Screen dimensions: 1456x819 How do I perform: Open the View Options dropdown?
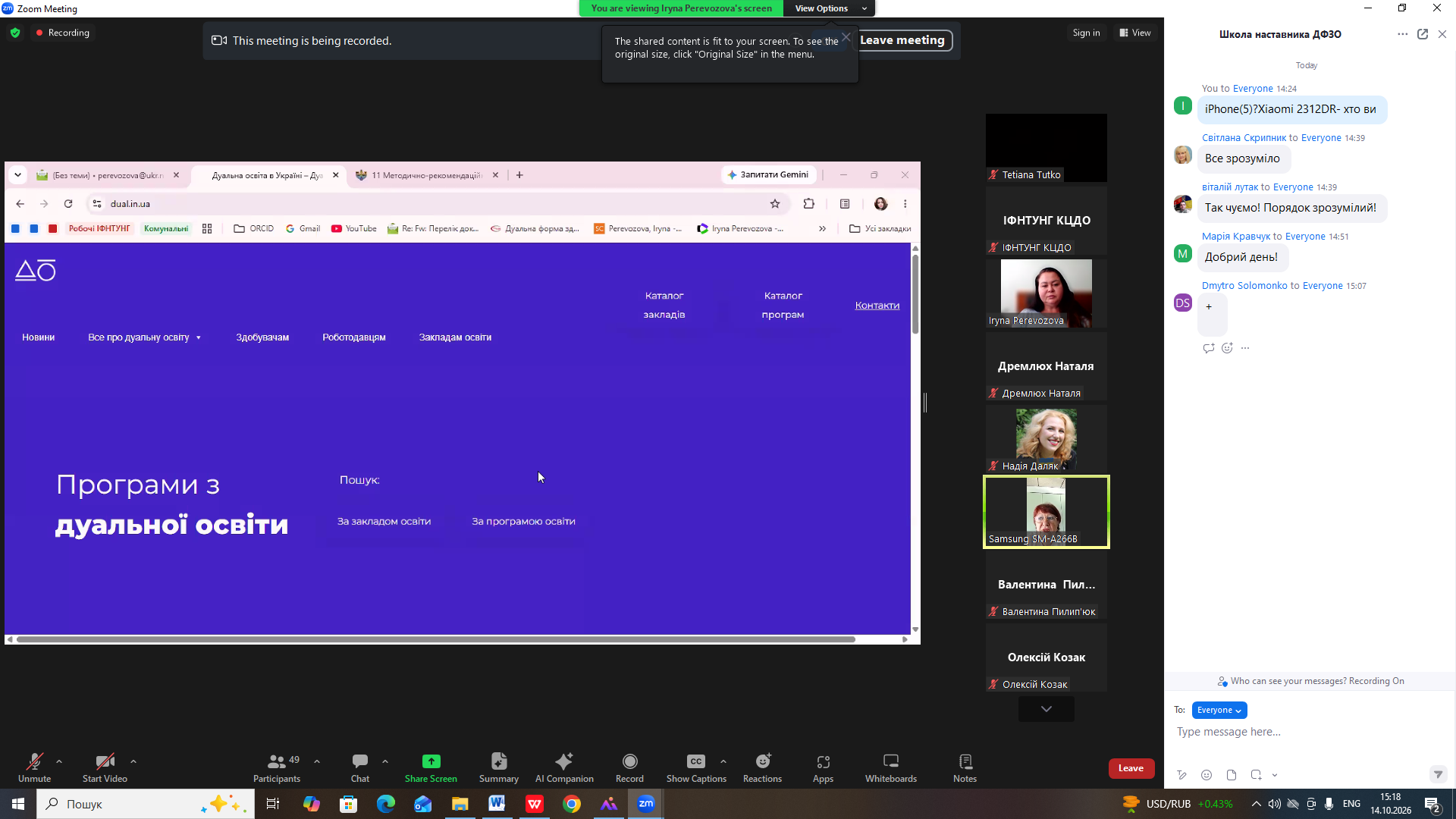coord(830,8)
